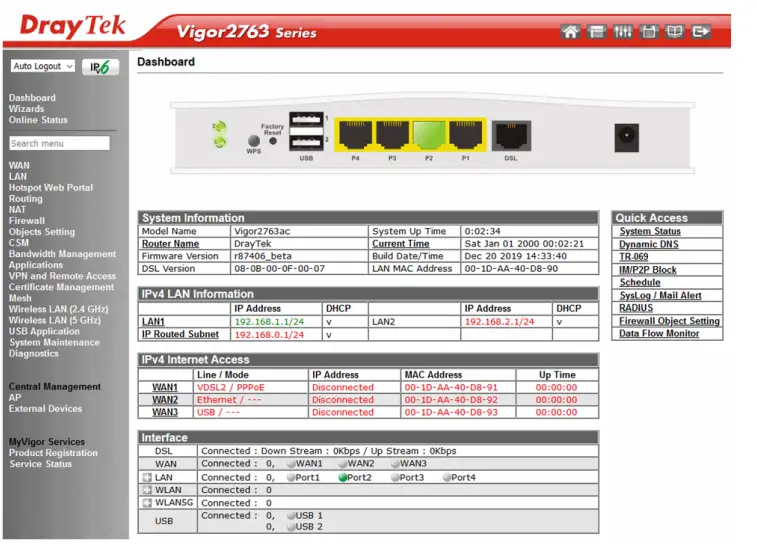757x551 pixels.
Task: Click the DrayTek logo
Action: point(72,26)
